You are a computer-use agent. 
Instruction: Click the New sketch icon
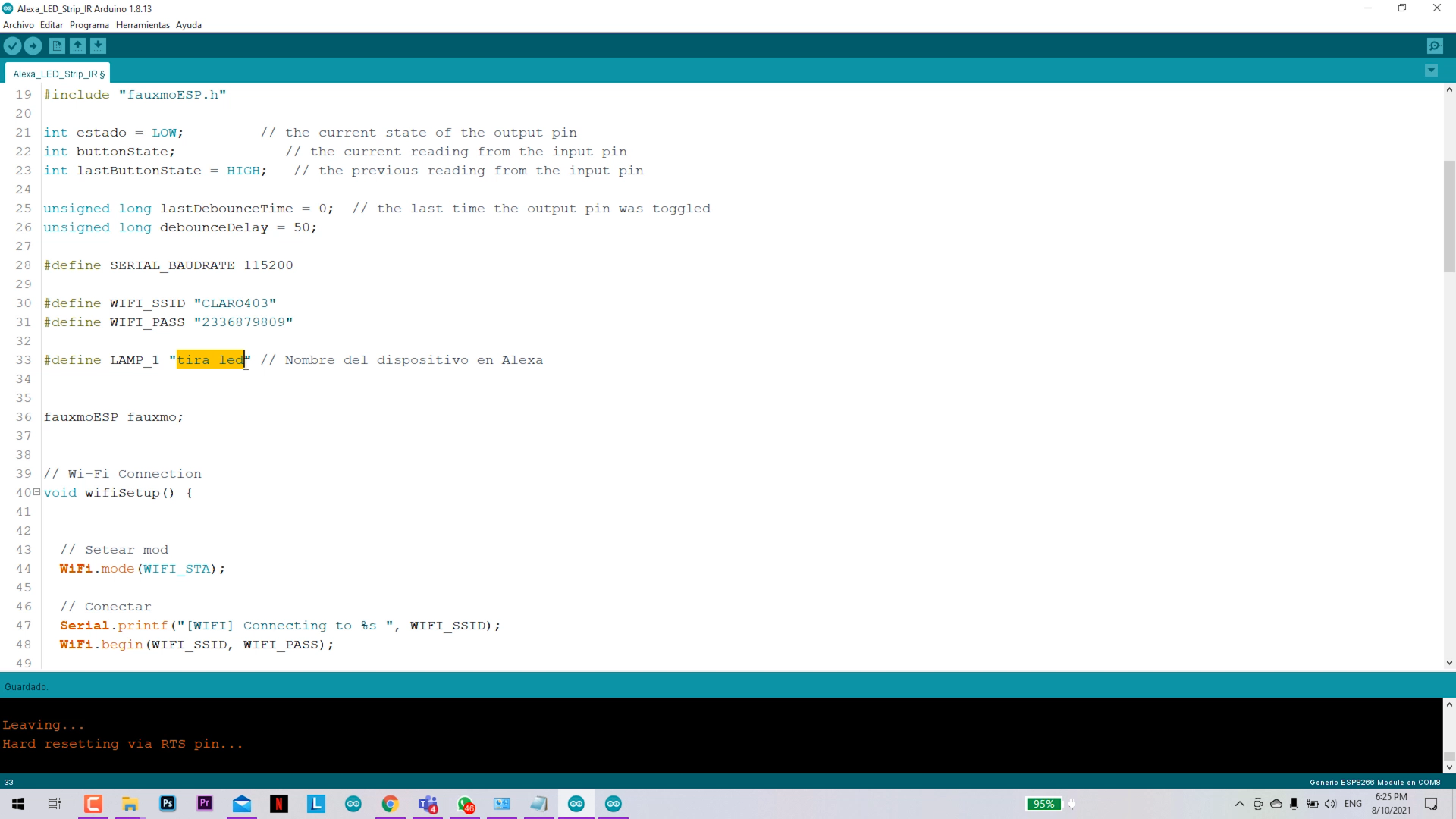point(57,46)
